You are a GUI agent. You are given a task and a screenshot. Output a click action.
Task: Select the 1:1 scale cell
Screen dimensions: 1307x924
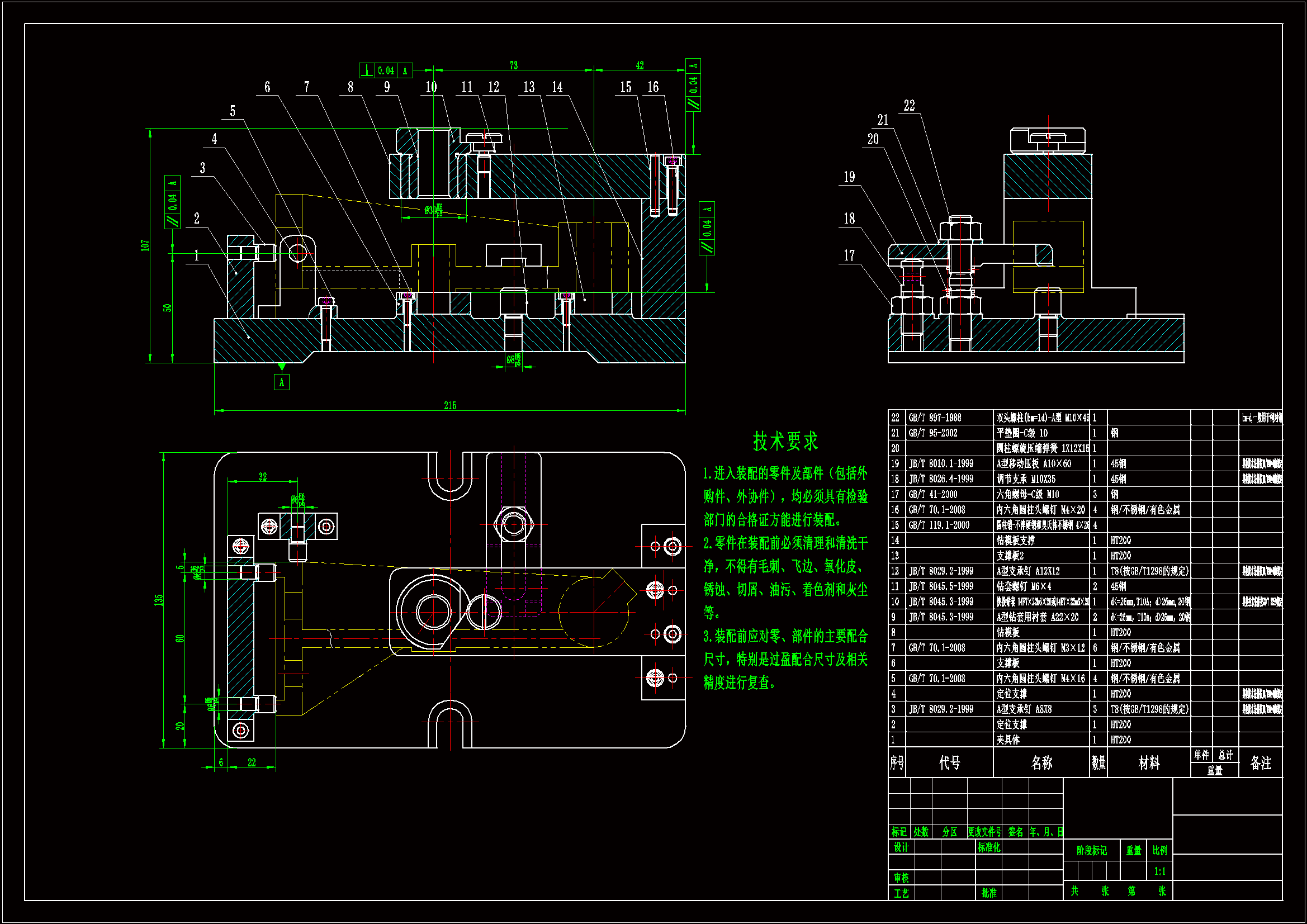coord(1159,871)
